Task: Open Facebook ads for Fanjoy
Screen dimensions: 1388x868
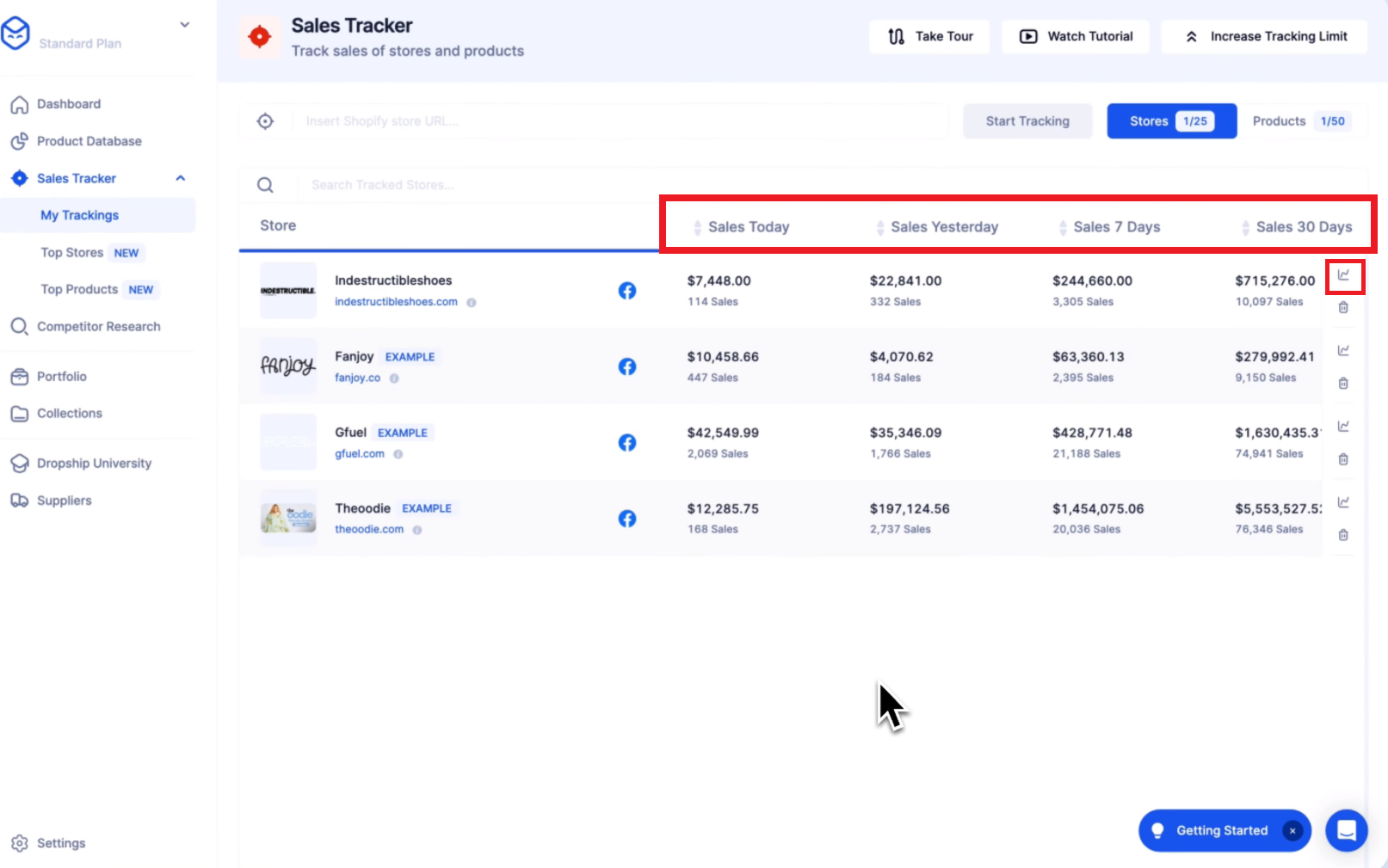Action: [x=627, y=366]
